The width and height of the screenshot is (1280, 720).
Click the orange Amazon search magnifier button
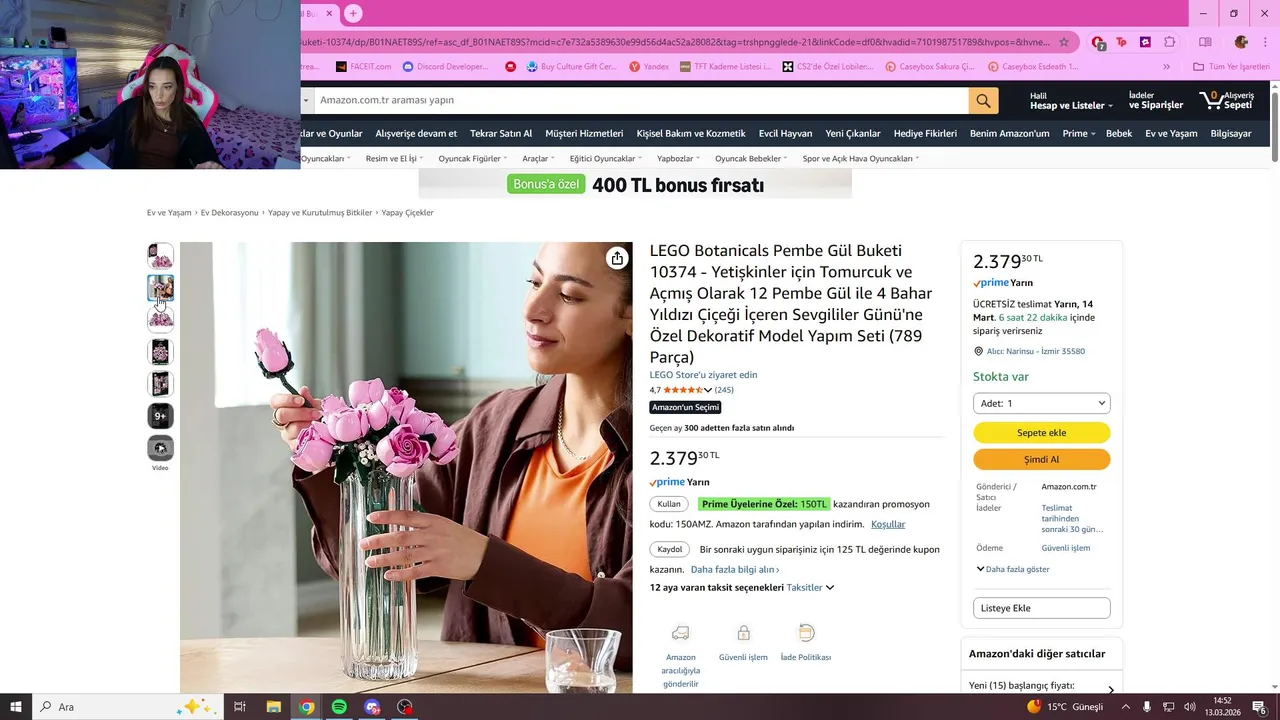coord(983,101)
